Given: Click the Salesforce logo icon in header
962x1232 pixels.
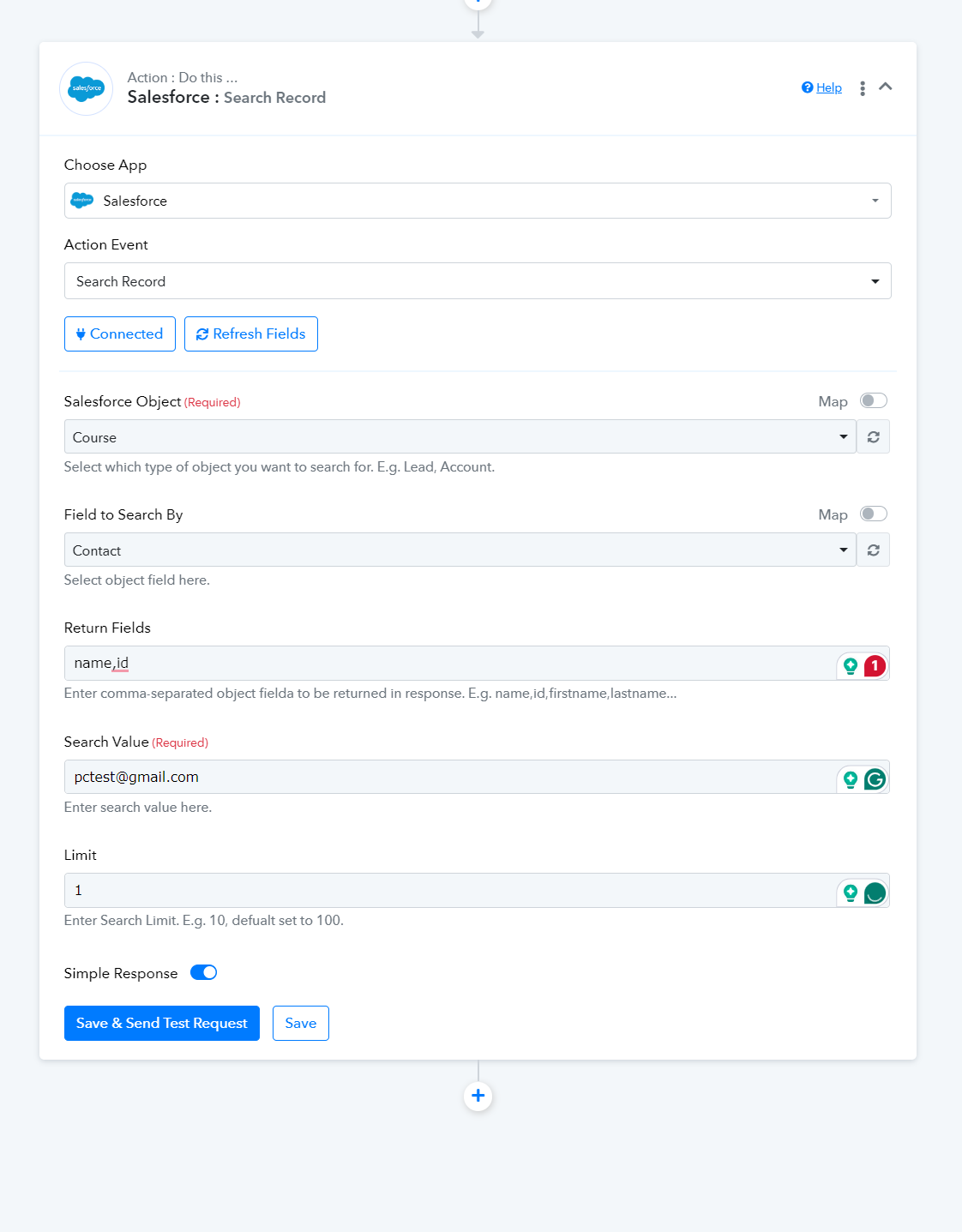Looking at the screenshot, I should coord(87,88).
